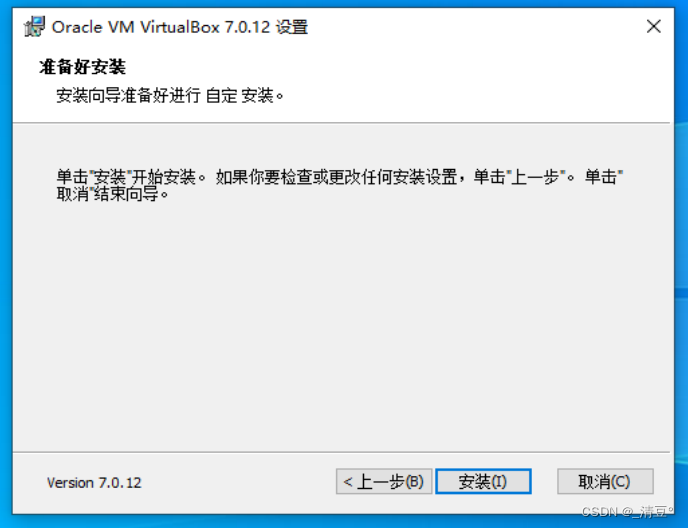Click the 安装向导准备好进行 自定 安装 subtitle
Image resolution: width=688 pixels, height=528 pixels.
coord(170,95)
